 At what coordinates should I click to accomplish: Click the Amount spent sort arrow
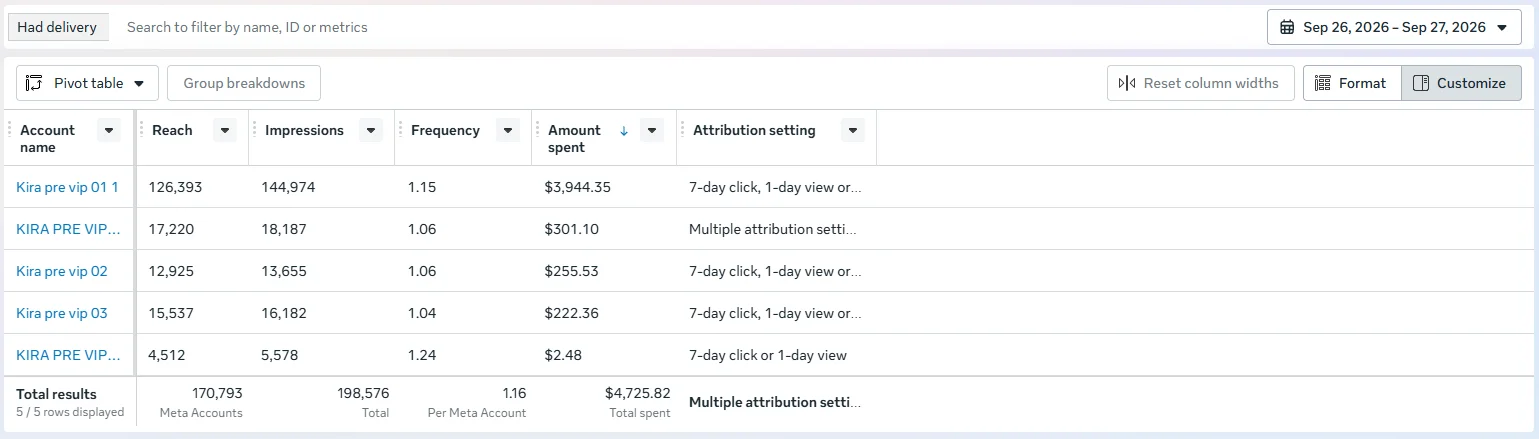pos(624,130)
